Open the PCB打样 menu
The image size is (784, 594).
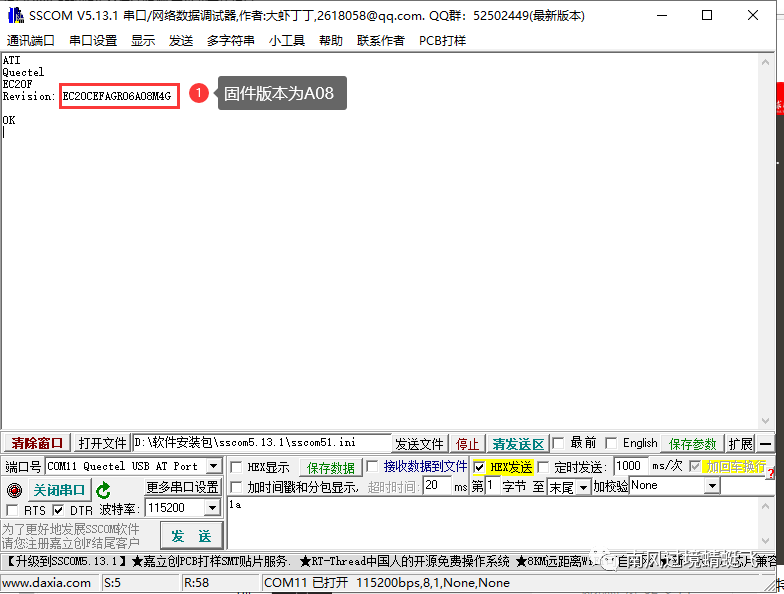tap(442, 40)
